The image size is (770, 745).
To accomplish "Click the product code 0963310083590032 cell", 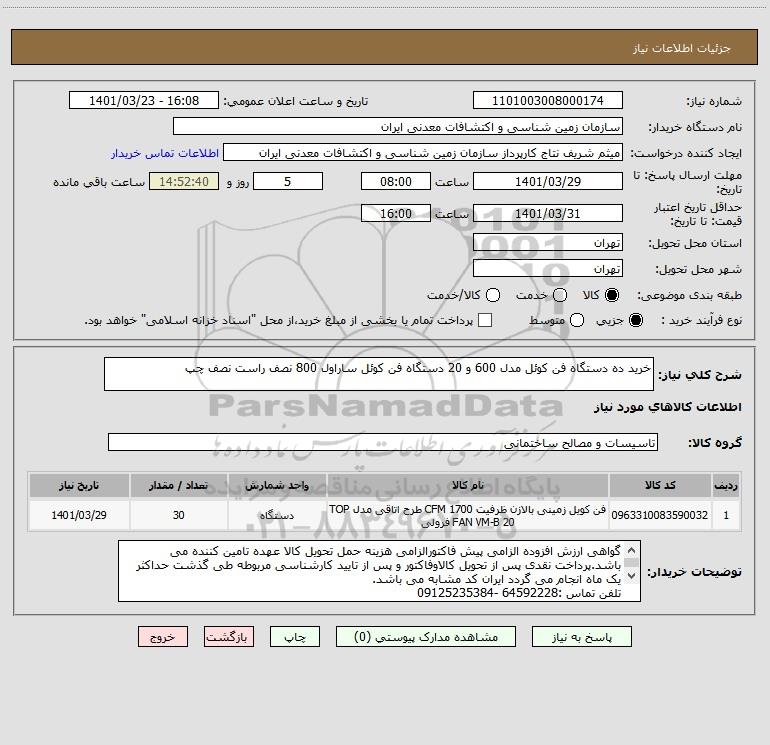I will click(660, 515).
